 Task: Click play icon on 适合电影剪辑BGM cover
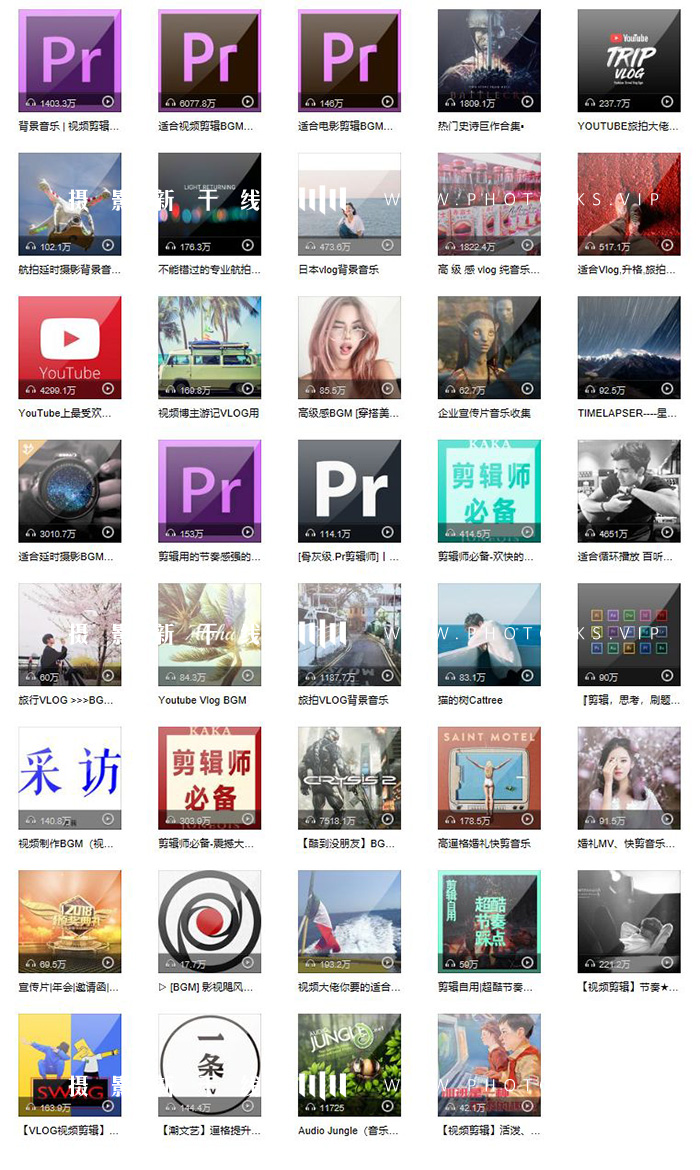[x=387, y=101]
